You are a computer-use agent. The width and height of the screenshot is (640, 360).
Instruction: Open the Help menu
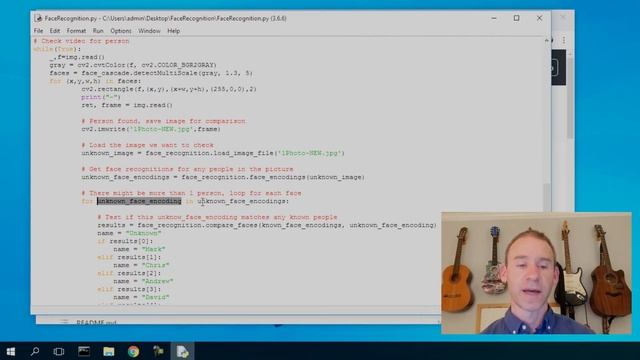(x=173, y=31)
